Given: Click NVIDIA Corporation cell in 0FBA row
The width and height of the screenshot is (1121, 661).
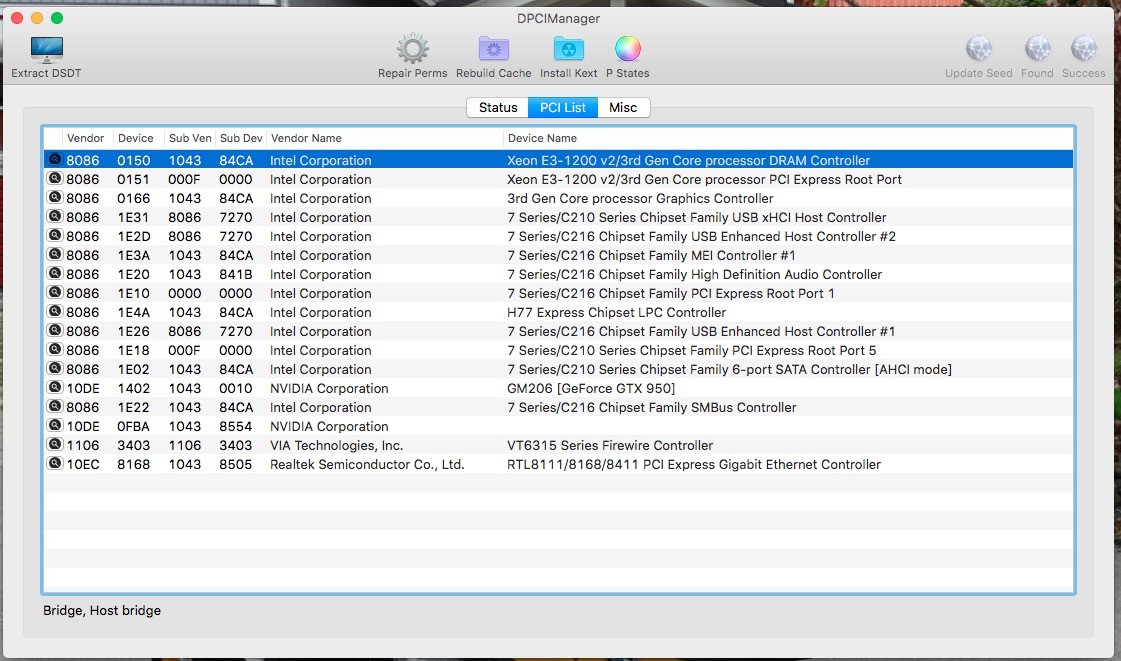Looking at the screenshot, I should pos(329,427).
